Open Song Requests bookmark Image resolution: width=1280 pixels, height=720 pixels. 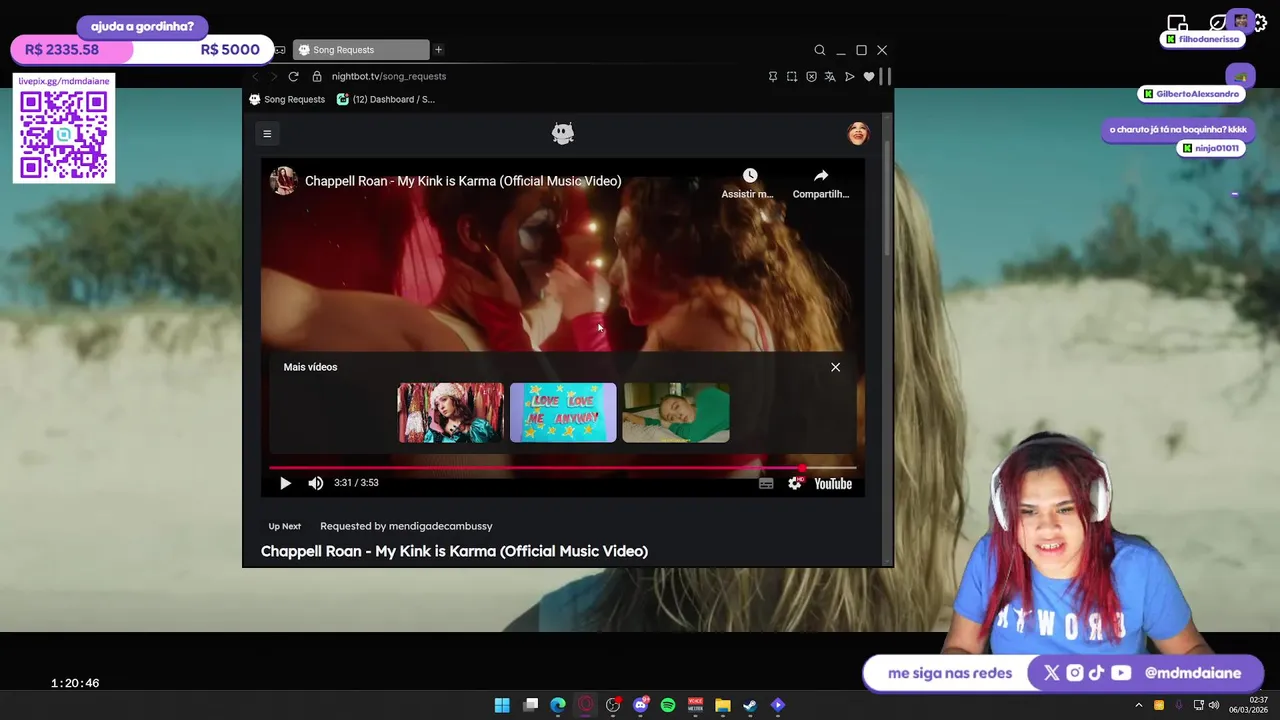coord(287,99)
